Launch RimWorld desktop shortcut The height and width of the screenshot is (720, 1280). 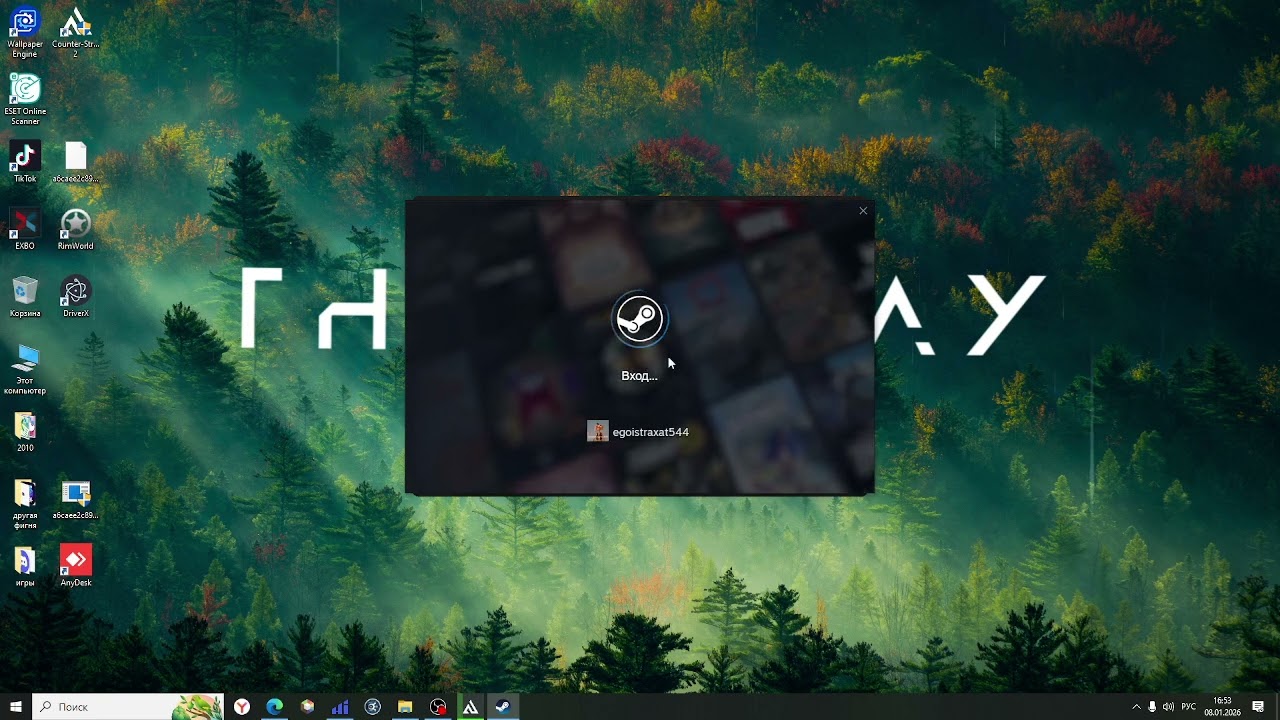(76, 229)
